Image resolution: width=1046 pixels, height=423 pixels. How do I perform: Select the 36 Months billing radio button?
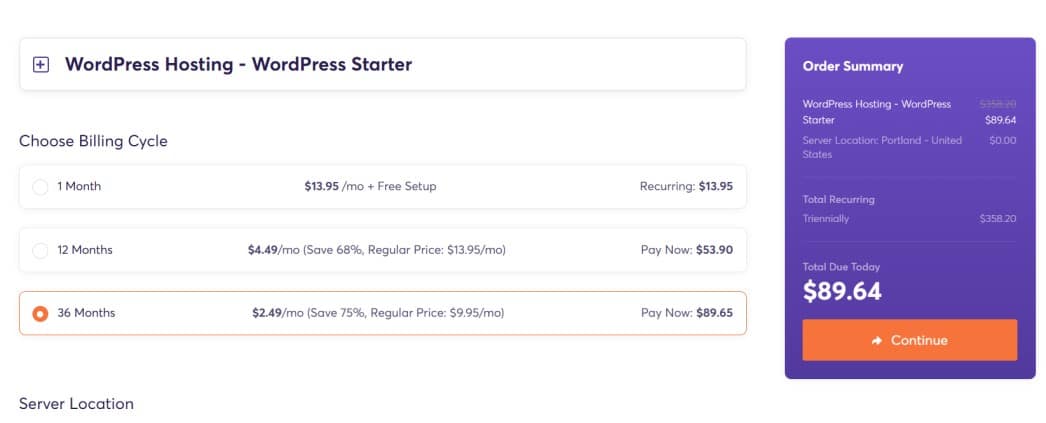click(40, 313)
